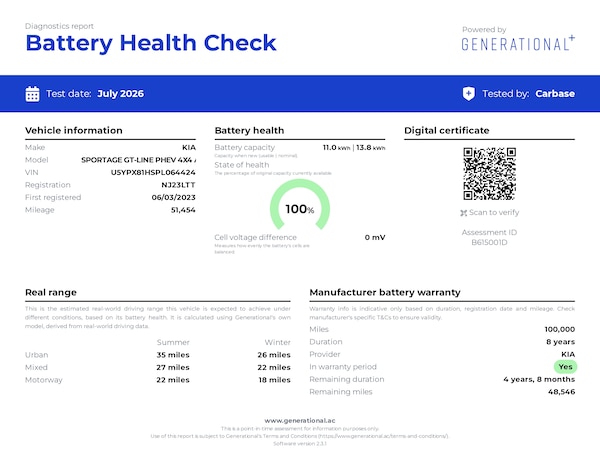The width and height of the screenshot is (600, 450).
Task: Select the Carbase tester name
Action: point(555,94)
